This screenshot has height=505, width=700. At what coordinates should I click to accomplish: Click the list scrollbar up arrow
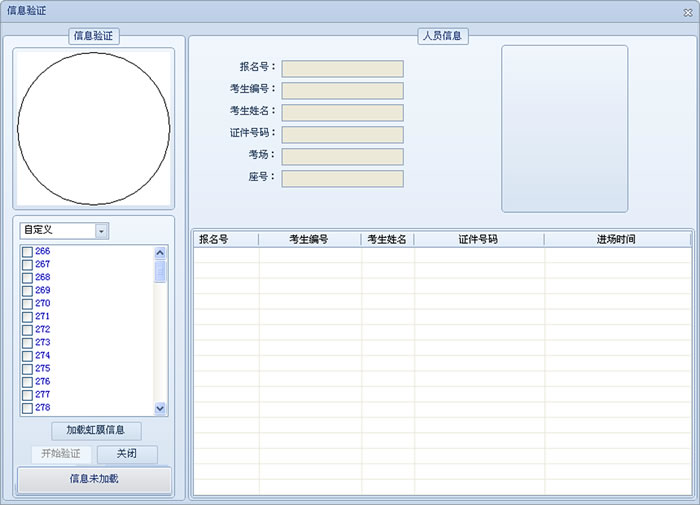click(160, 251)
